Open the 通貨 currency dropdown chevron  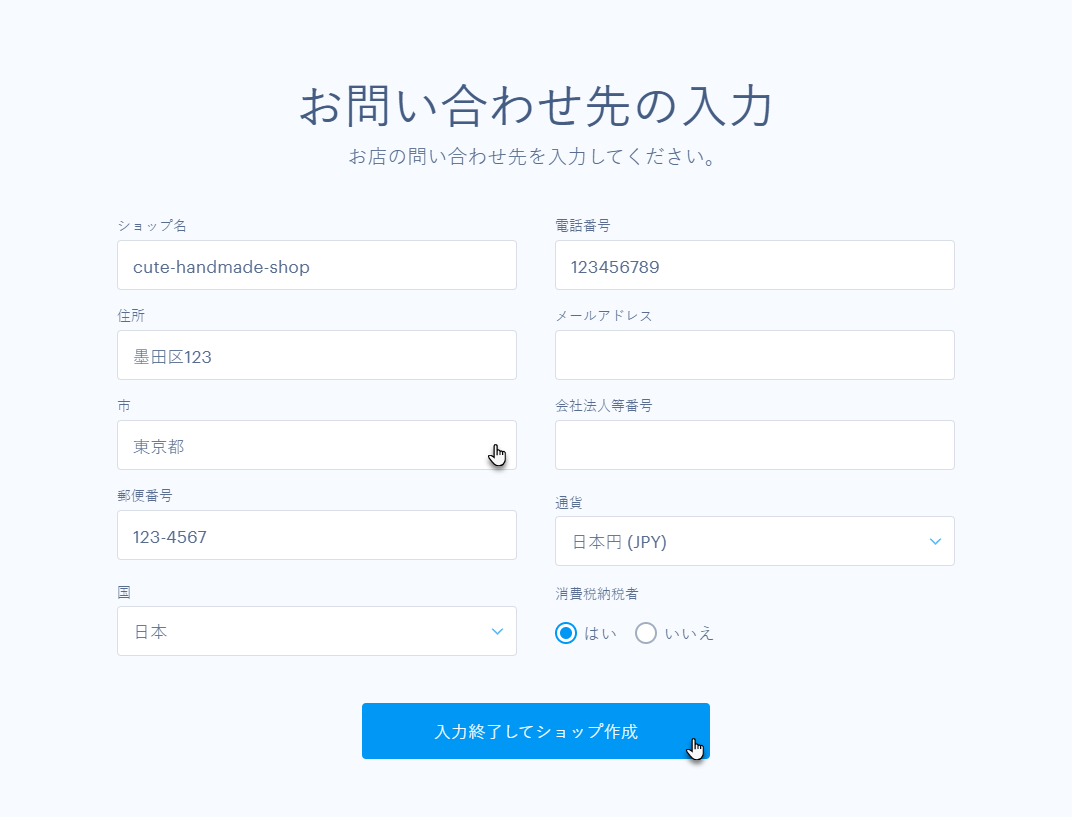pos(937,541)
